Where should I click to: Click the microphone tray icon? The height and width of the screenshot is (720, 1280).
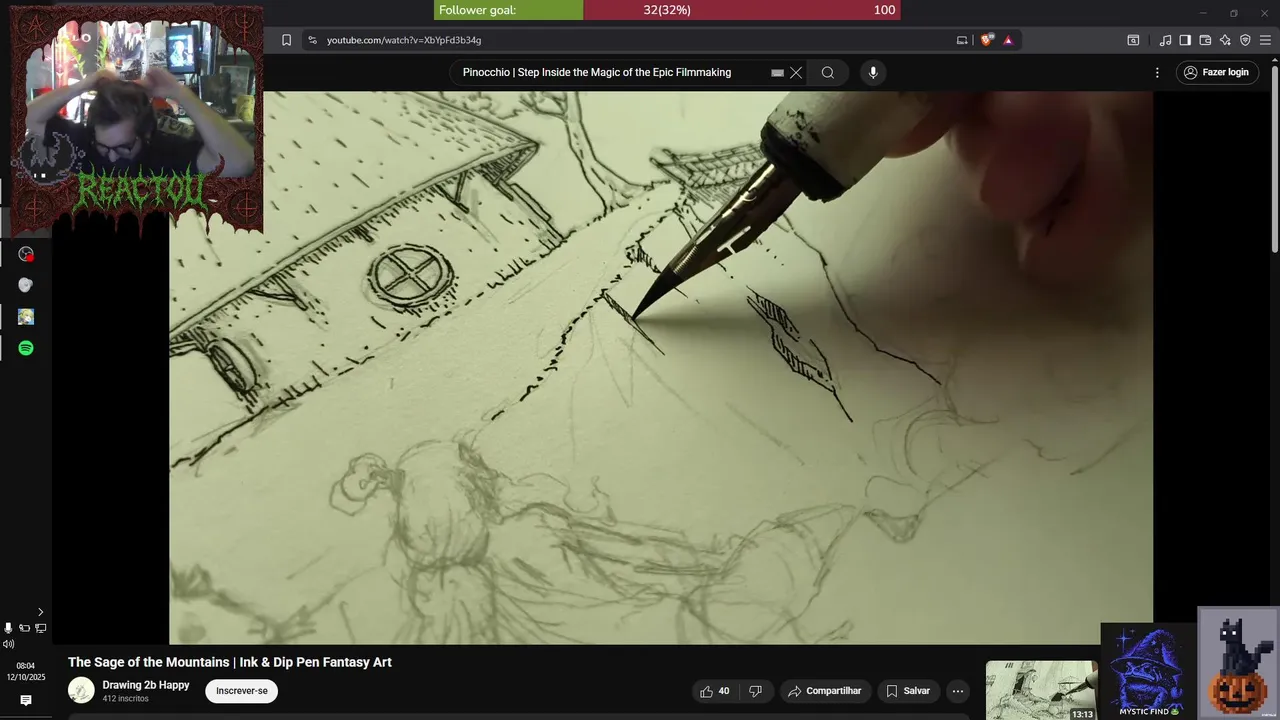click(9, 628)
